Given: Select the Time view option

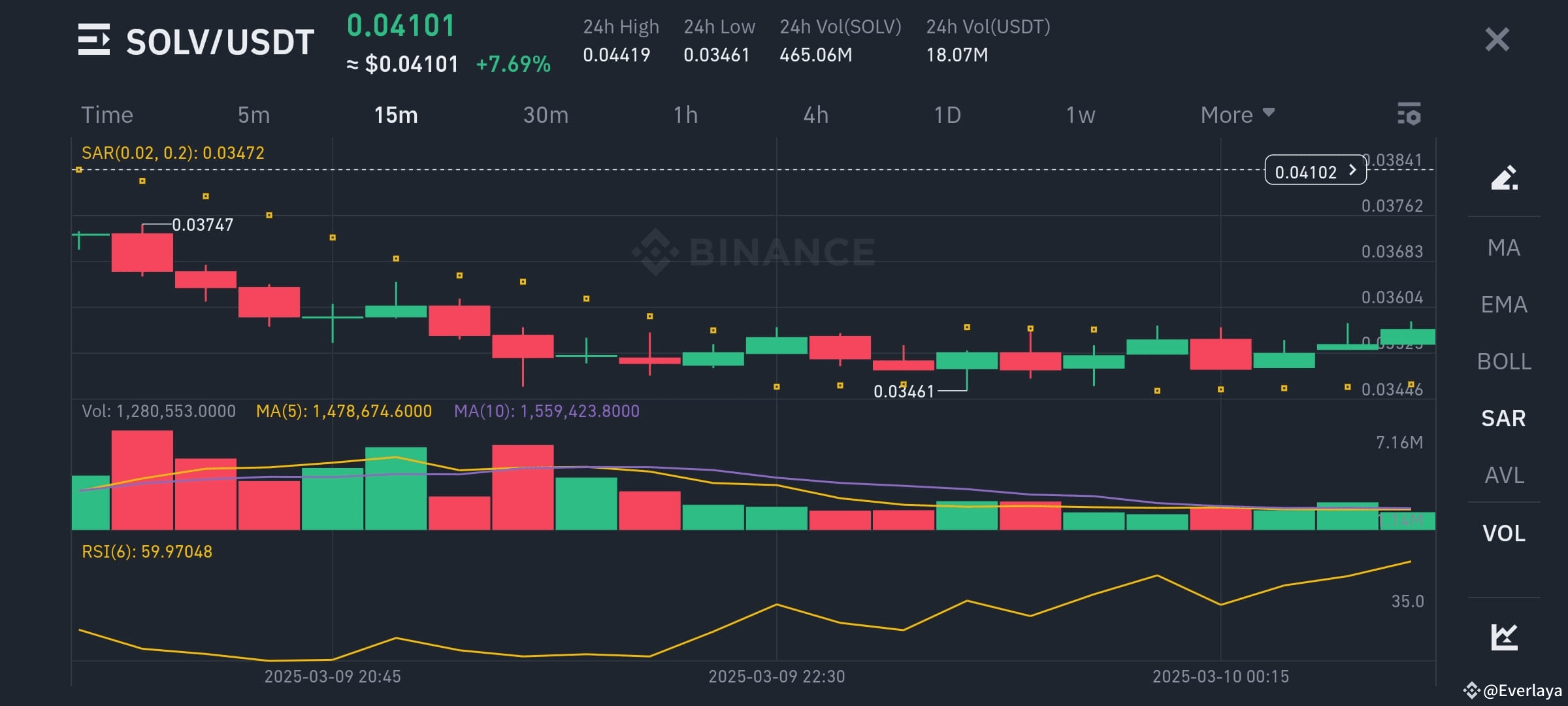Looking at the screenshot, I should coord(108,114).
